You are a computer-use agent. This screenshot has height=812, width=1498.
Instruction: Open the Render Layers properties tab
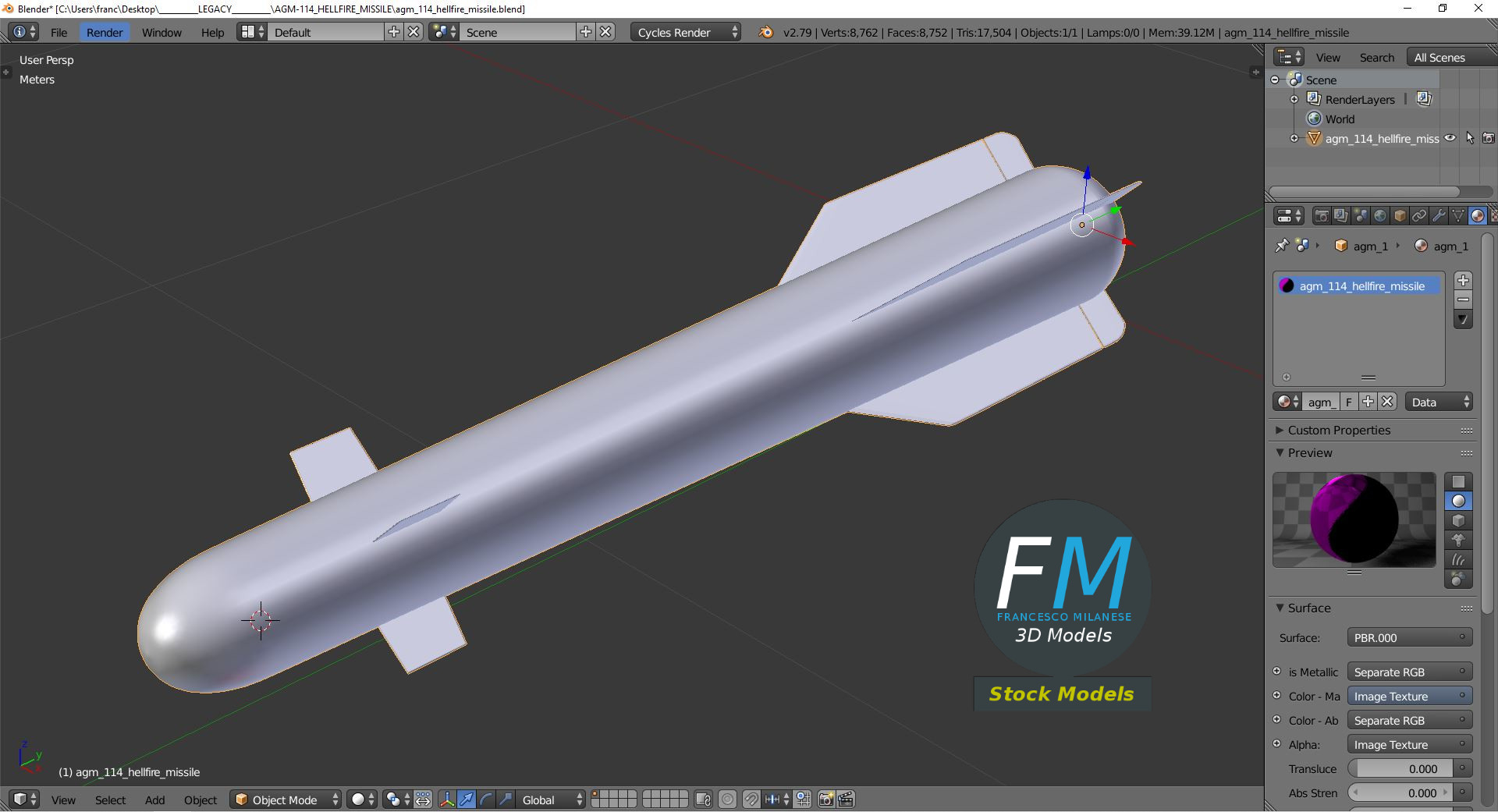coord(1340,216)
